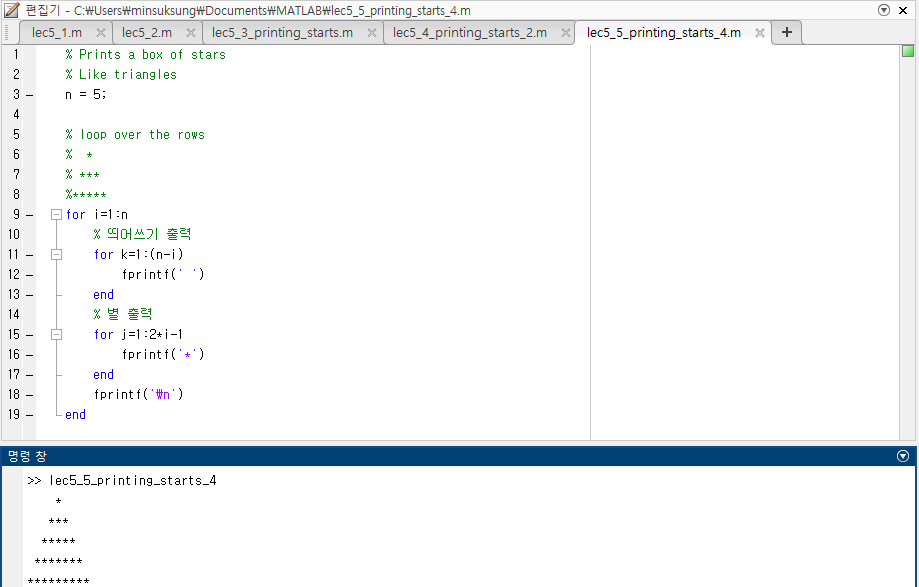Set breakpoint dash on line 12
The image size is (919, 587).
tap(29, 275)
